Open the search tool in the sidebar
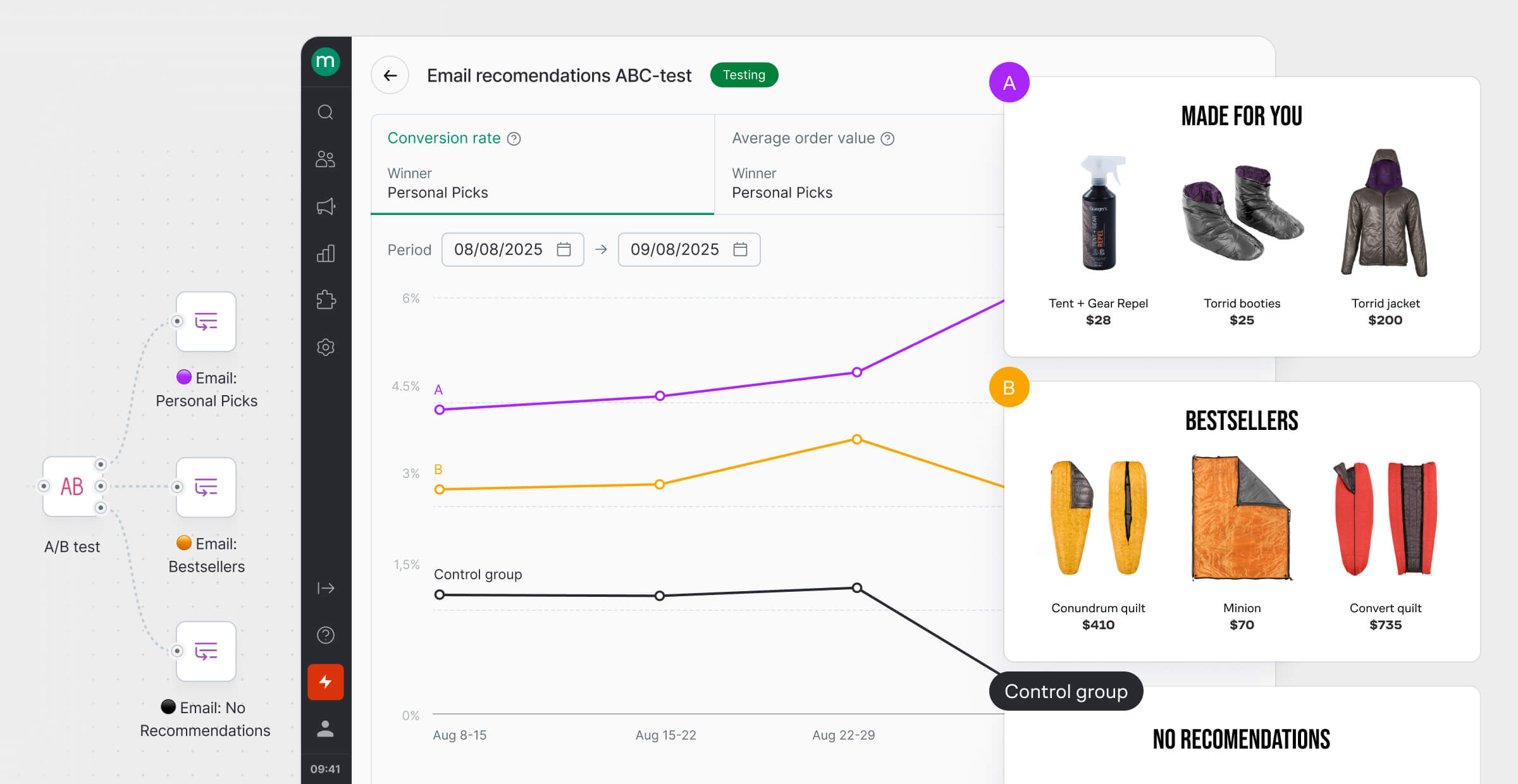Screen dimensions: 1518x784 pyautogui.click(x=326, y=112)
